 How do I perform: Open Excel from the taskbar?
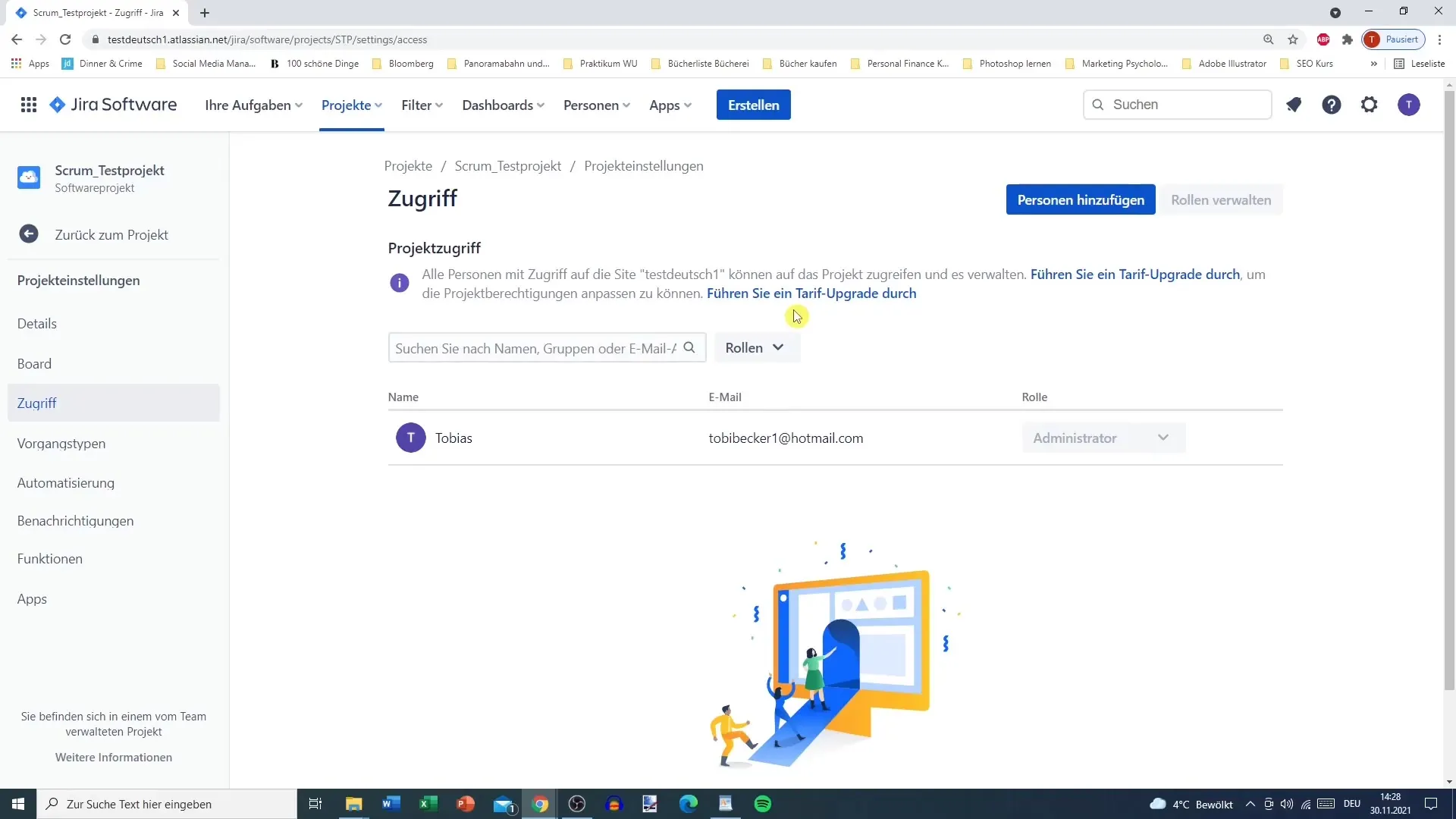[428, 804]
